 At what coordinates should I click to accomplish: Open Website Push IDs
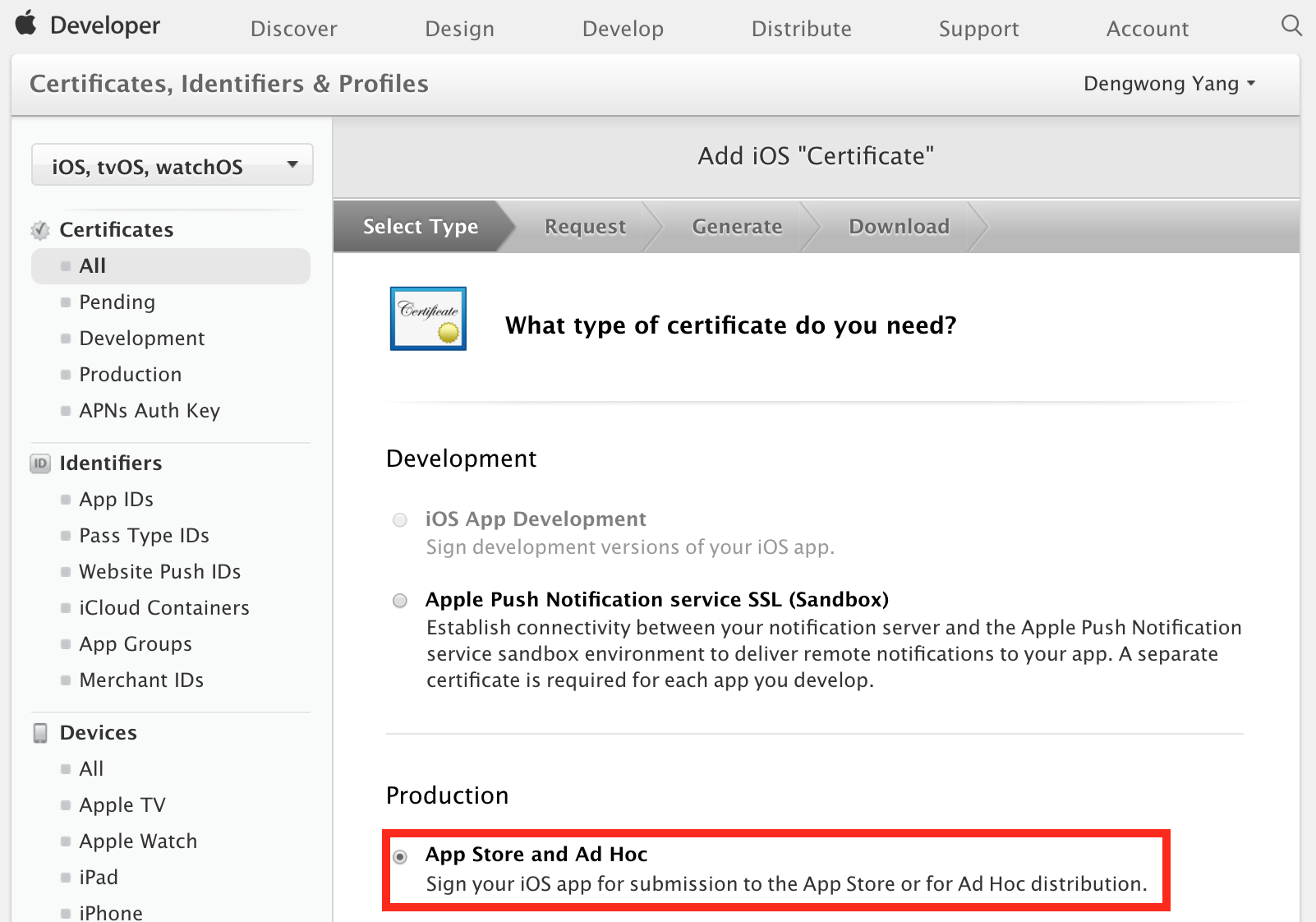tap(160, 572)
